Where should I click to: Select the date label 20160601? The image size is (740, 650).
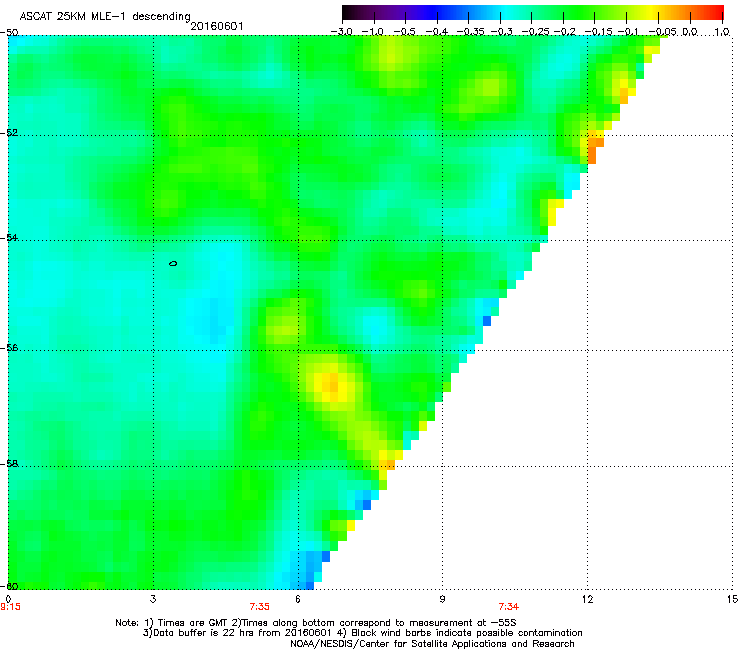click(x=217, y=26)
